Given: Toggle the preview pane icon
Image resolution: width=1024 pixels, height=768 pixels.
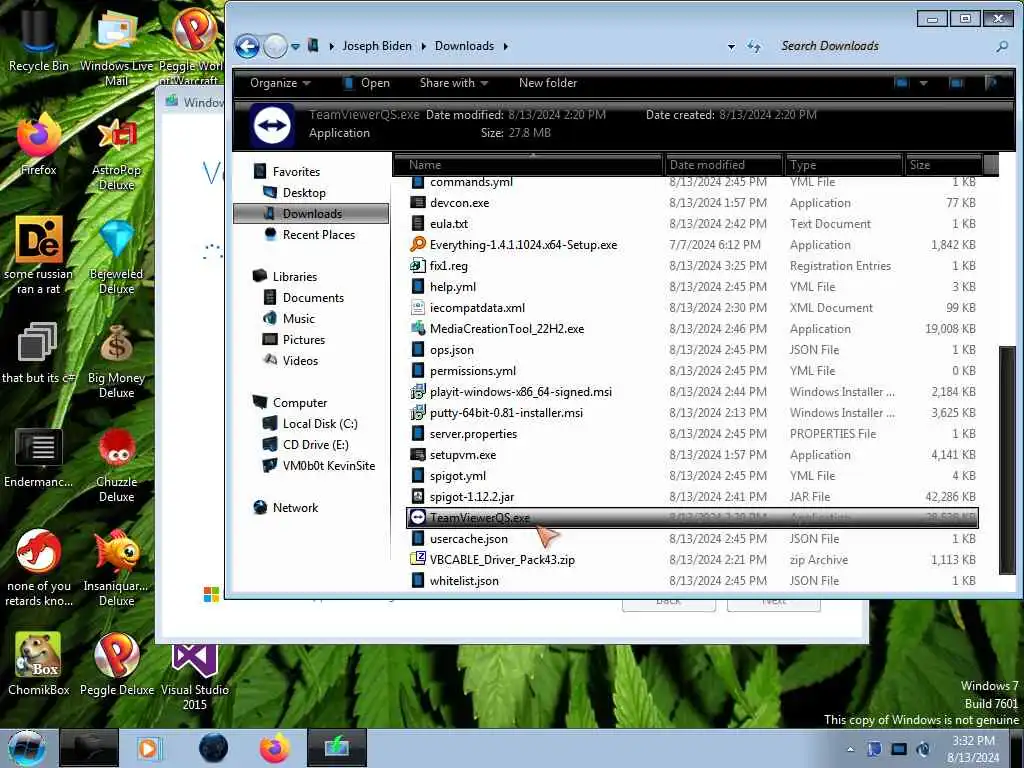Looking at the screenshot, I should (956, 83).
